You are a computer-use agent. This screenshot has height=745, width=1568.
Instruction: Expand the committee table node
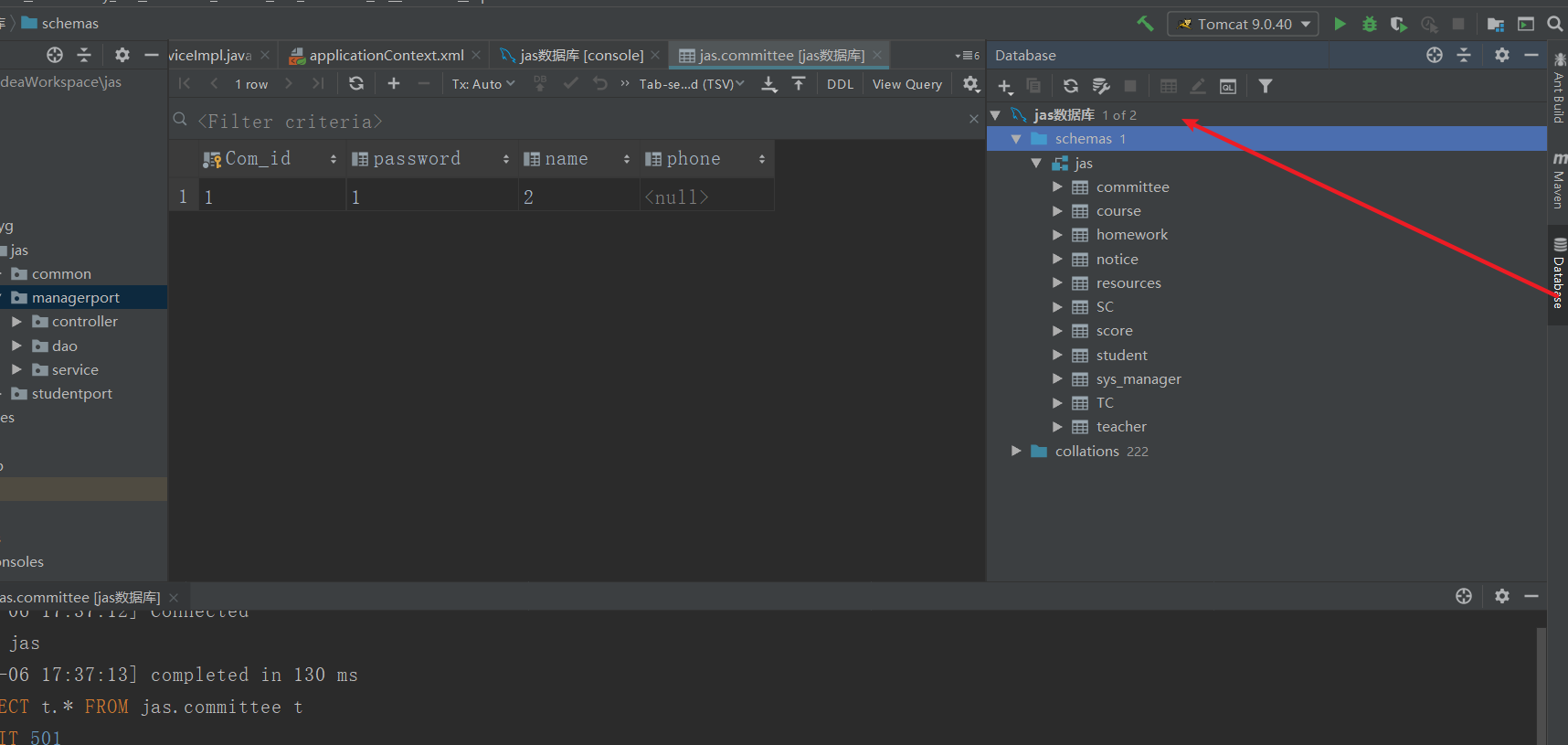[1057, 186]
